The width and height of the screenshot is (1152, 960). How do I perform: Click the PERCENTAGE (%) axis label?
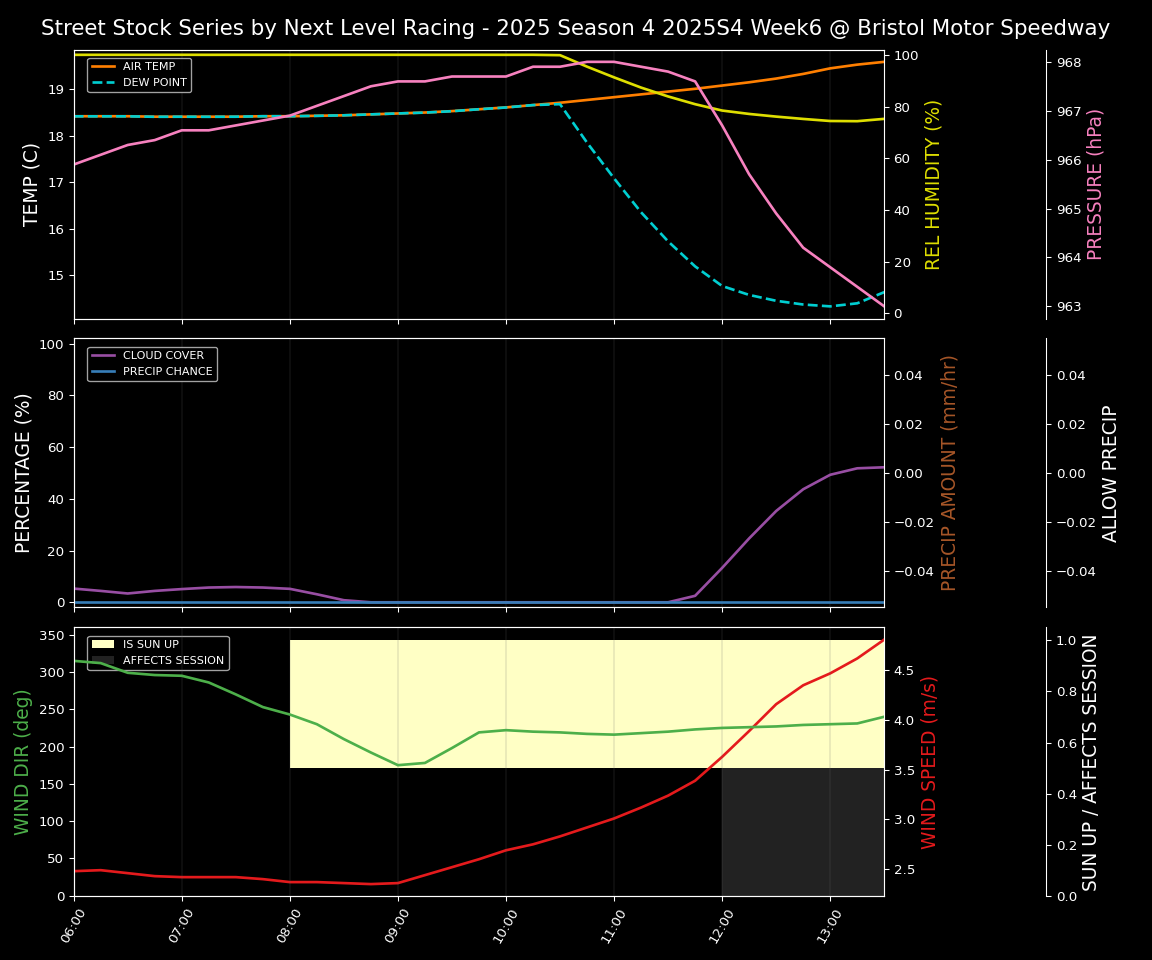pos(24,472)
